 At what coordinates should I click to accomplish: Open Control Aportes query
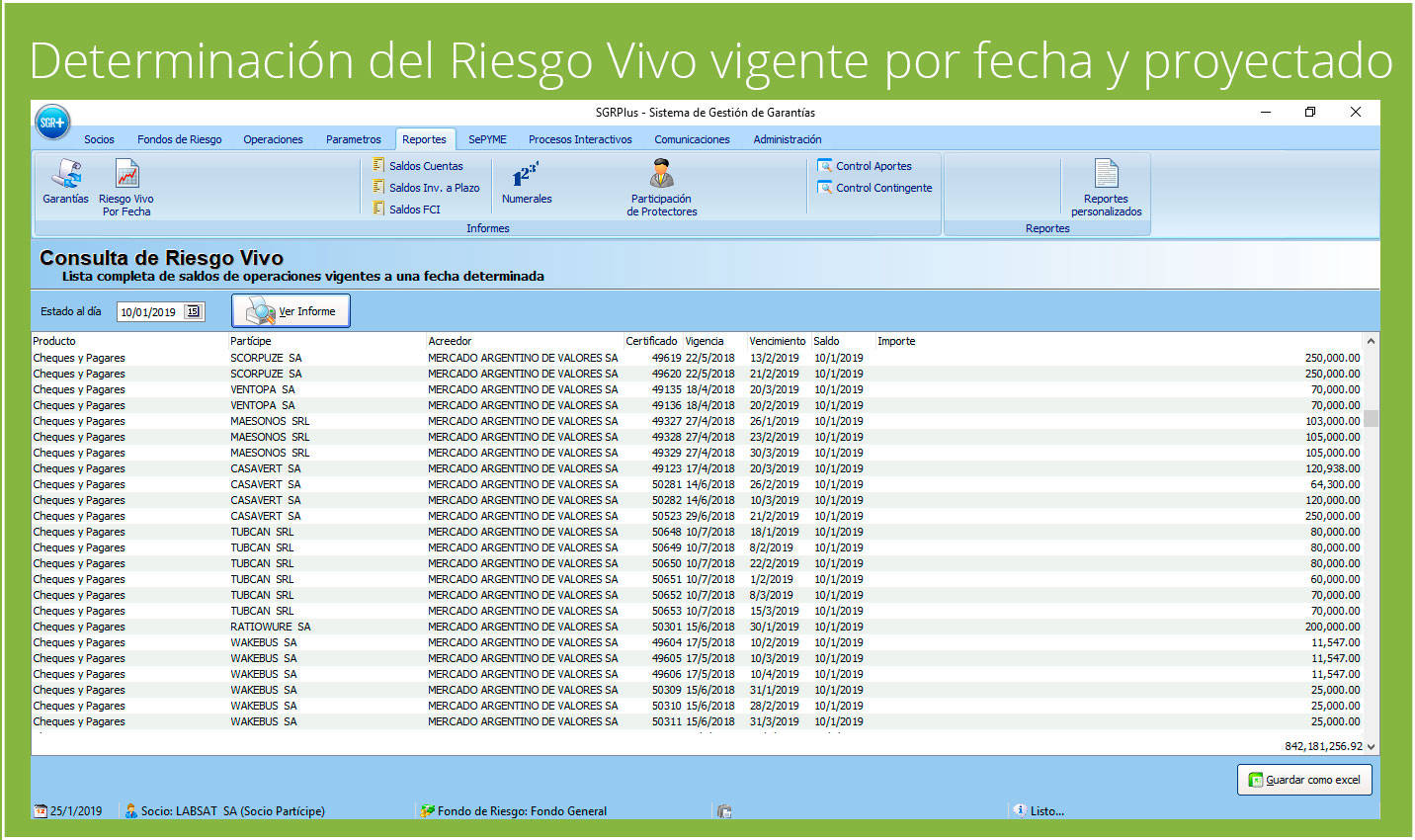pyautogui.click(x=873, y=166)
